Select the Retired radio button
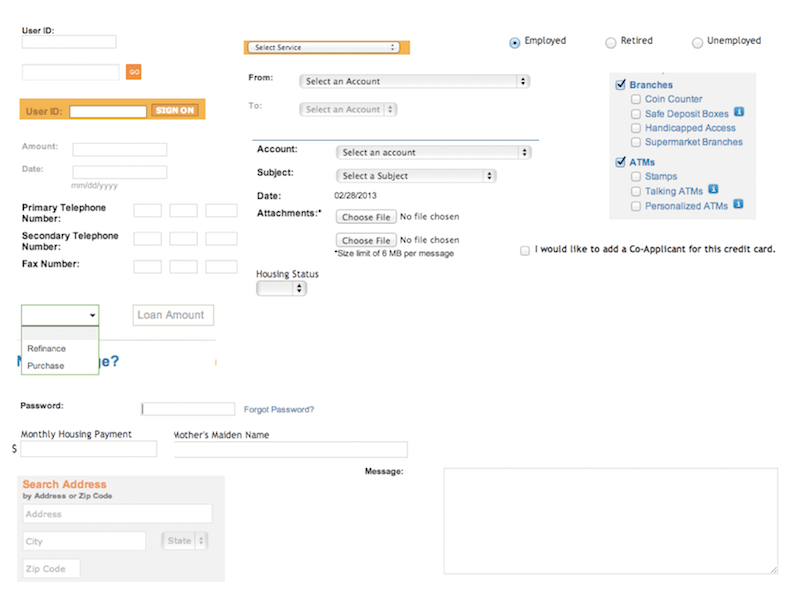800x600 pixels. [610, 41]
